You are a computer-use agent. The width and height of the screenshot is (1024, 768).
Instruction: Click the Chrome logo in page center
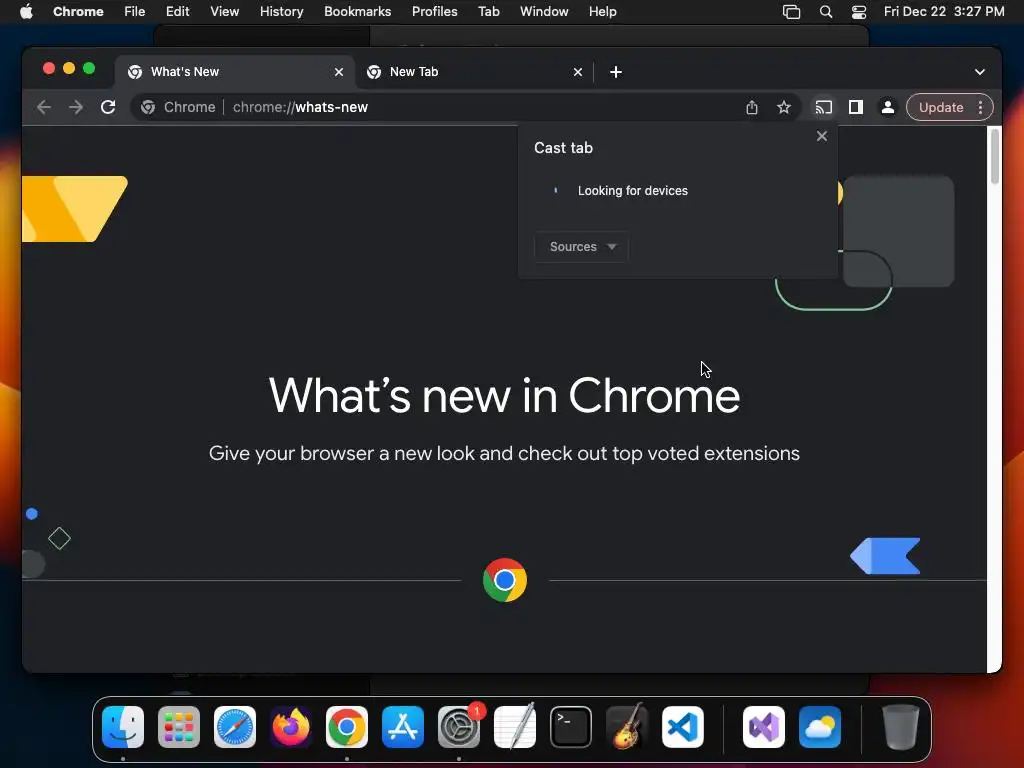pos(505,580)
